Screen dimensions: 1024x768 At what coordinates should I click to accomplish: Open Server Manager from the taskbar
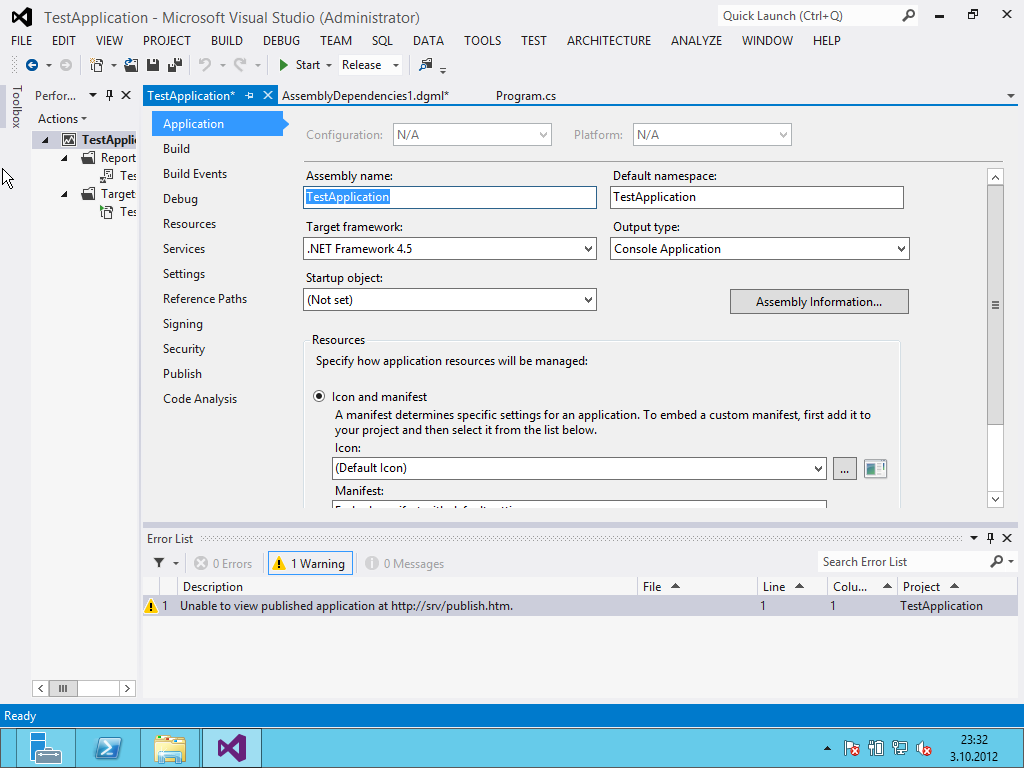46,748
